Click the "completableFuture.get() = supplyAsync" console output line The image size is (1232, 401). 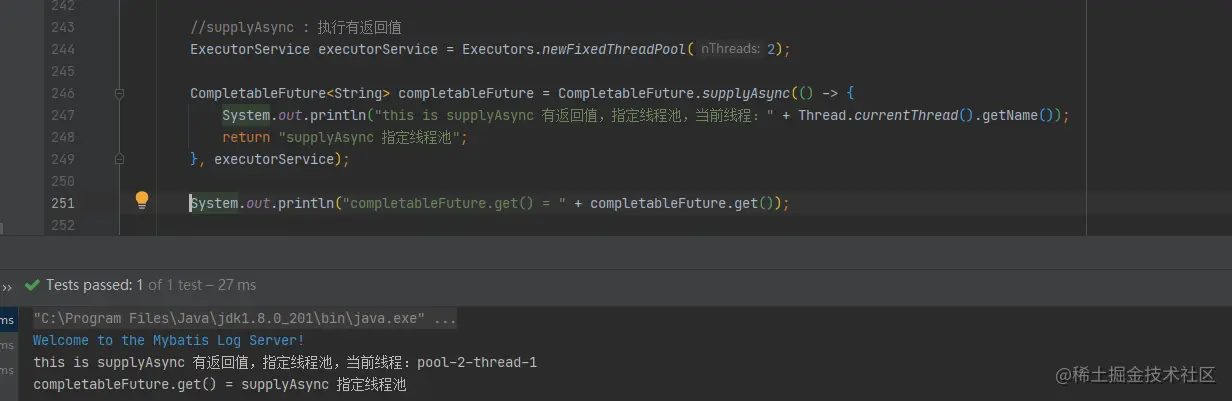click(220, 384)
